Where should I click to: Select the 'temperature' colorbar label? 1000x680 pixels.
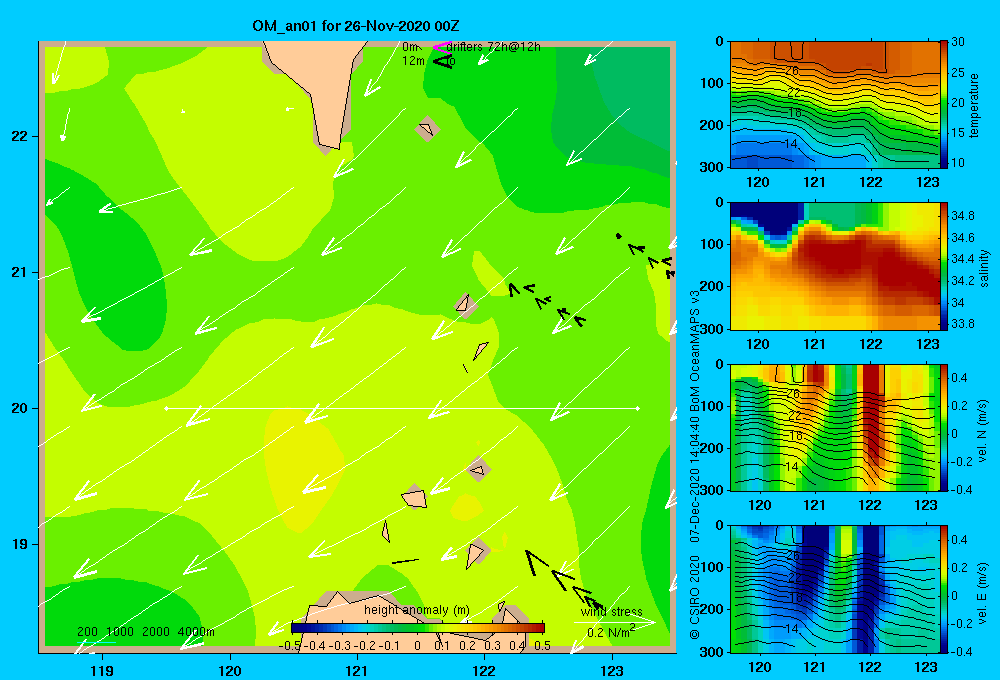click(974, 105)
